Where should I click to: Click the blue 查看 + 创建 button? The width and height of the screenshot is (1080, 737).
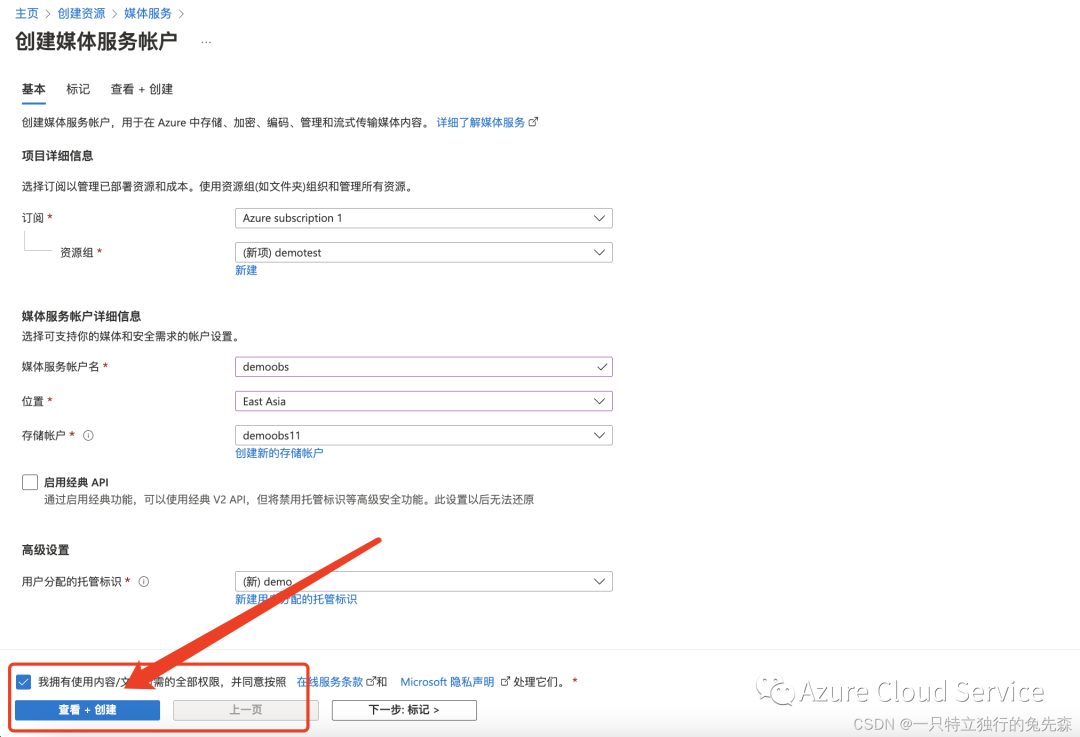(x=87, y=710)
